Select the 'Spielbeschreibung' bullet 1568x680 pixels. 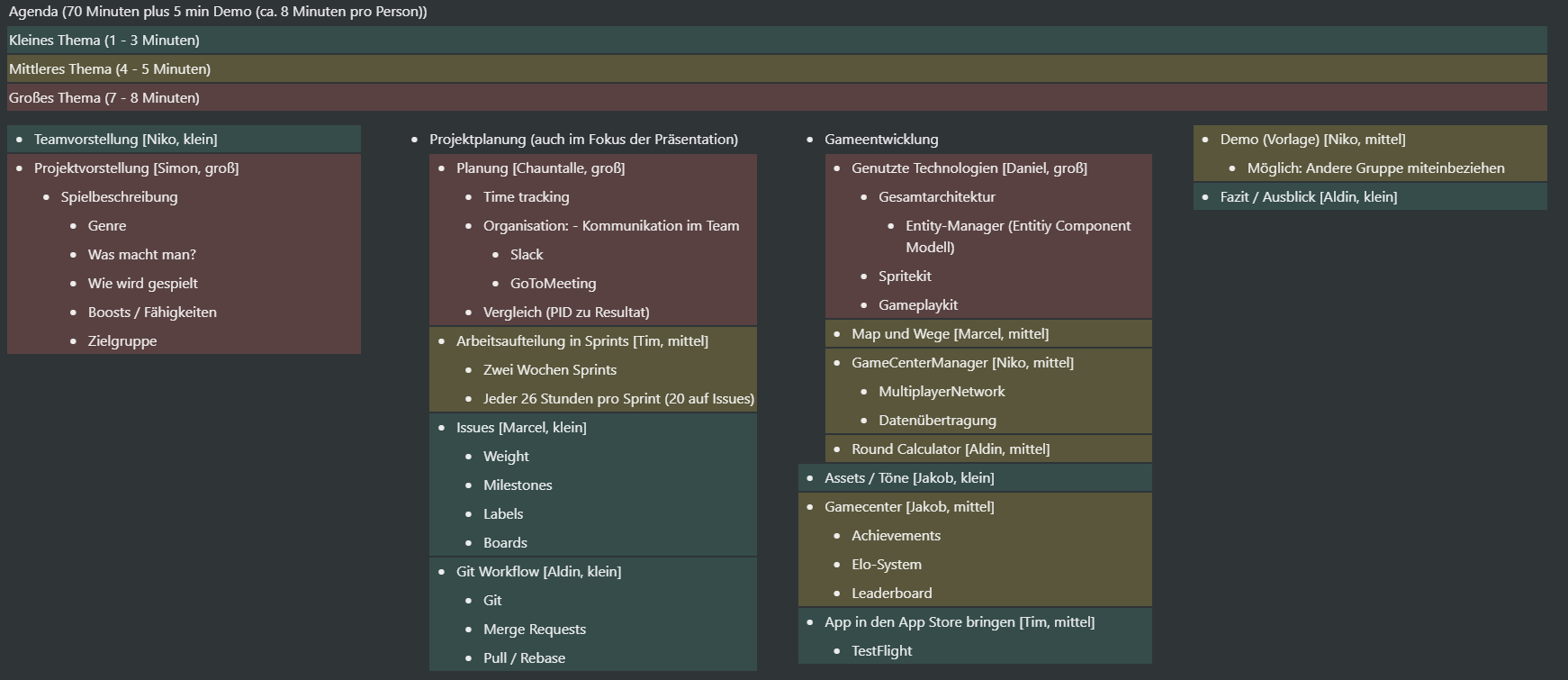119,197
